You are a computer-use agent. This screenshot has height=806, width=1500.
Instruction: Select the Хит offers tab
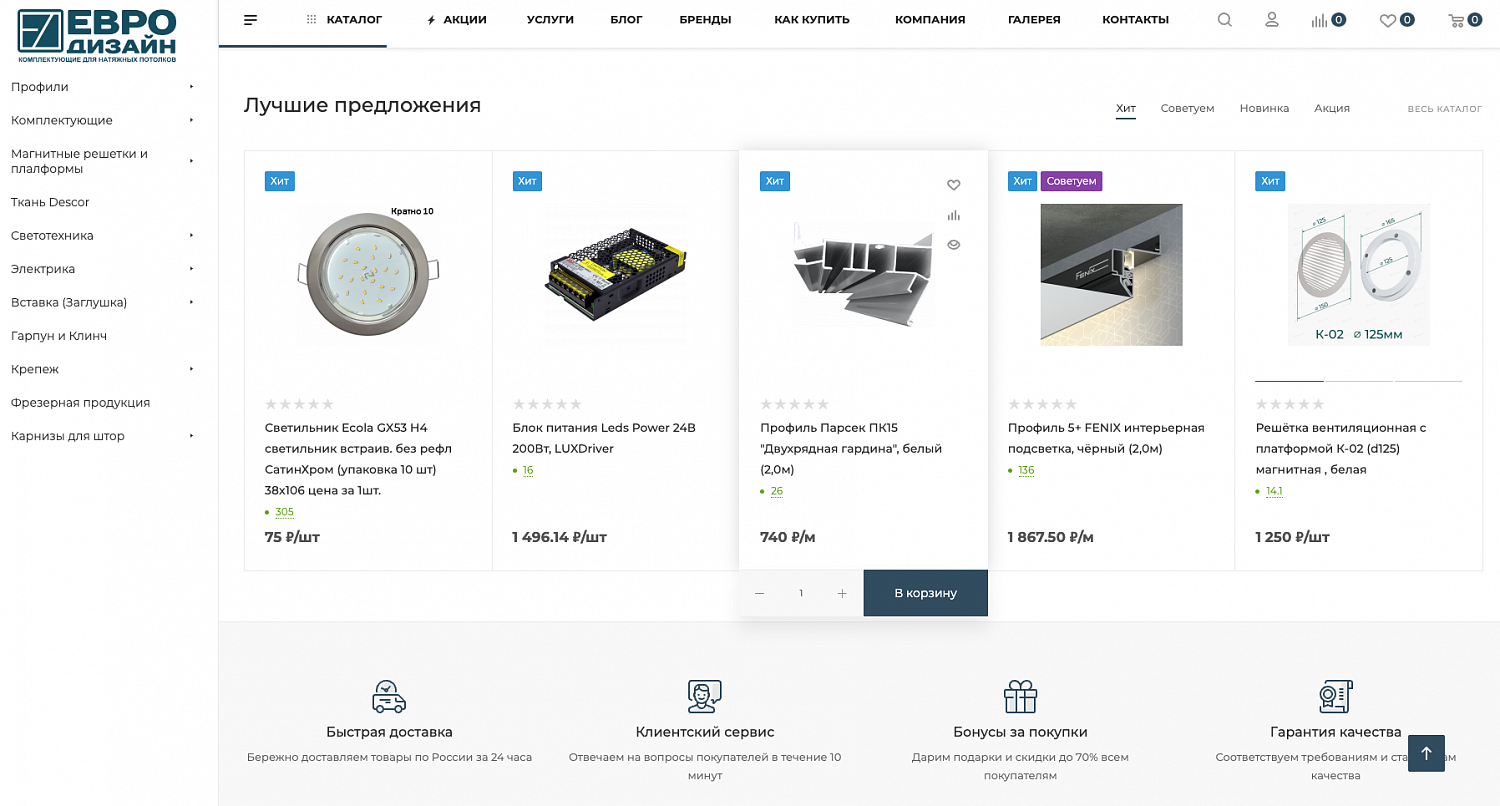[1126, 108]
